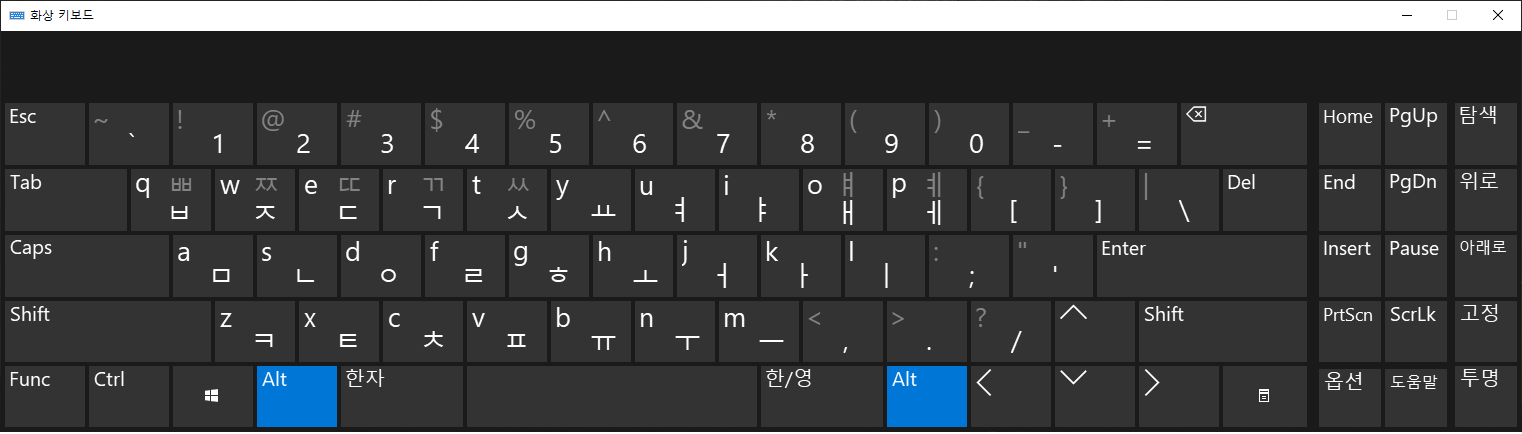This screenshot has width=1522, height=434.
Task: Click the Windows logo key
Action: click(212, 397)
